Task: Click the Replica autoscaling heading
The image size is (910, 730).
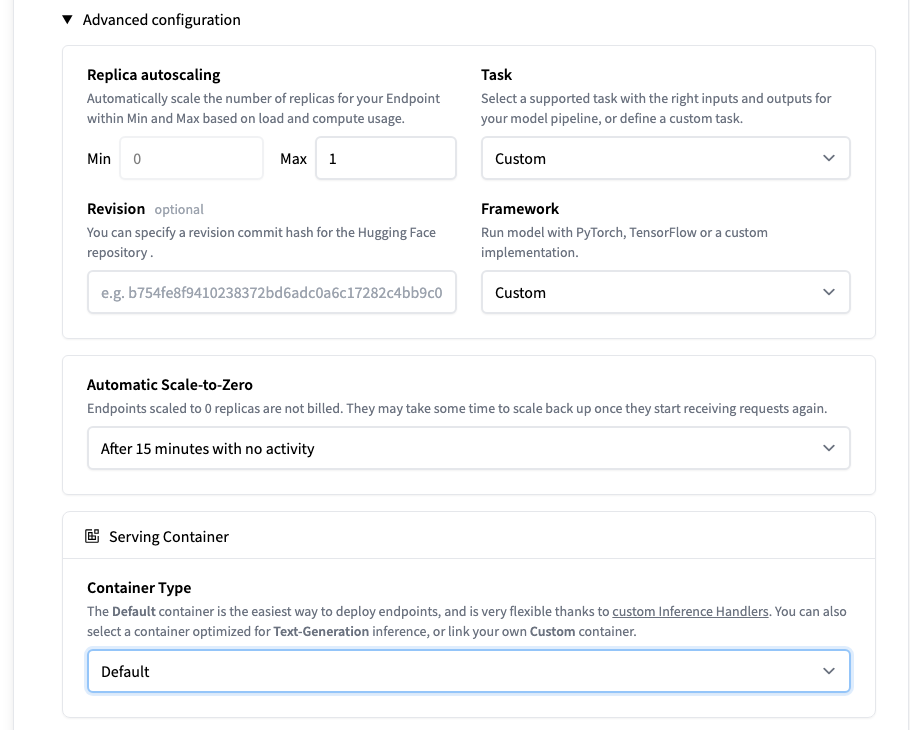Action: [x=153, y=75]
